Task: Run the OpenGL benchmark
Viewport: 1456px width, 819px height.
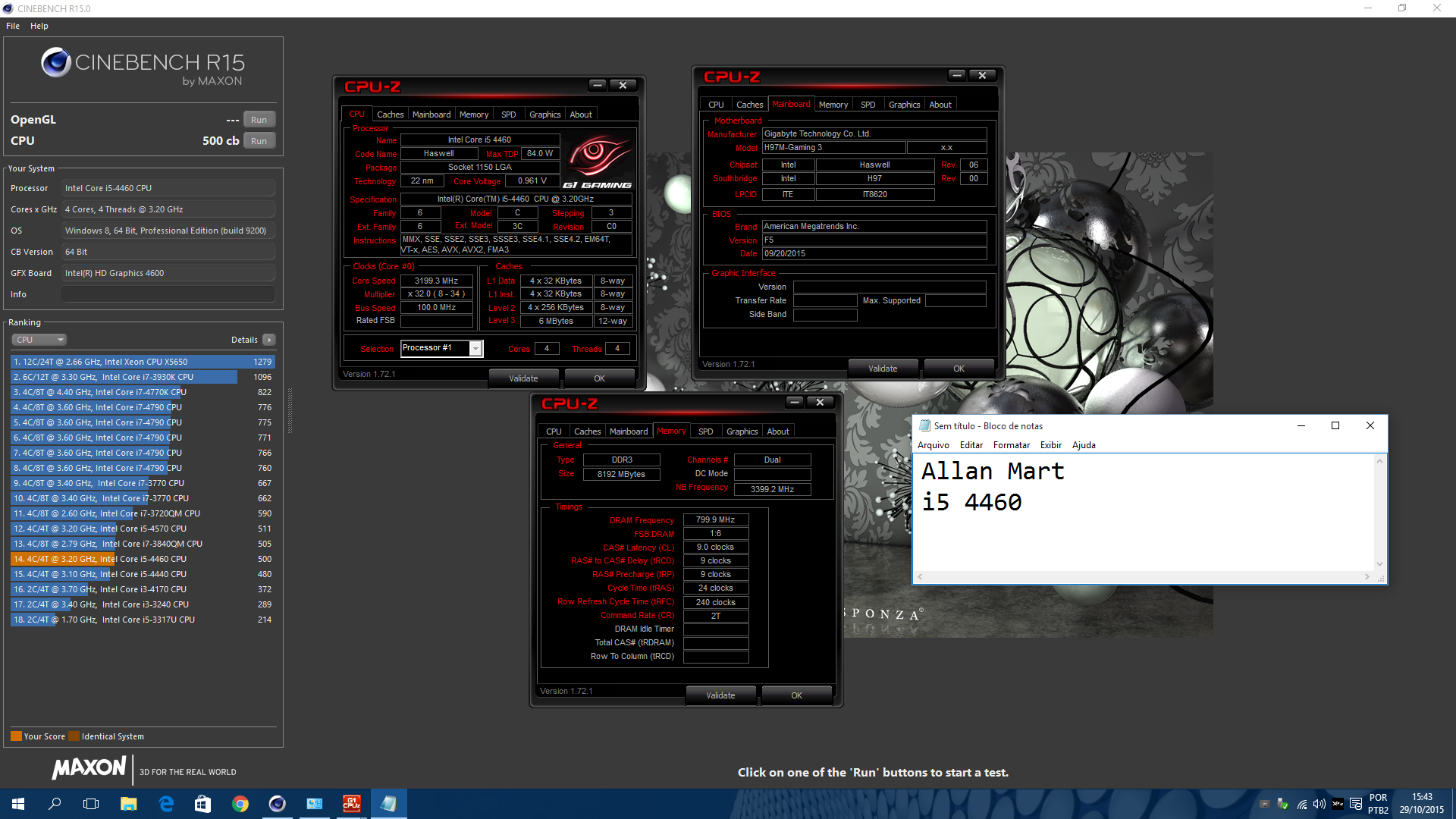Action: 259,120
